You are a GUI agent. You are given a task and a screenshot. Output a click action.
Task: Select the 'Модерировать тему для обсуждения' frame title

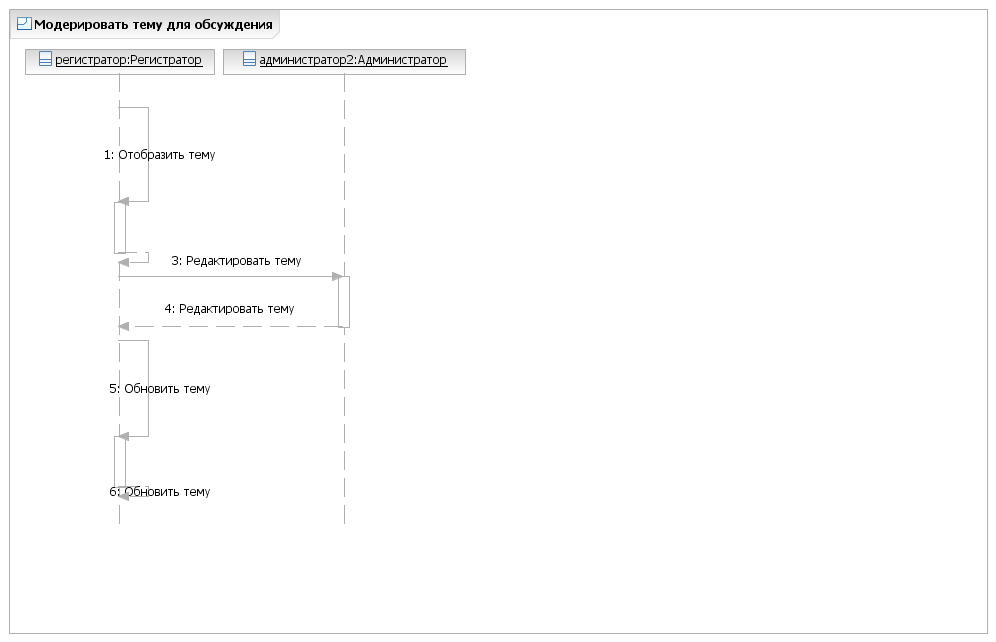[153, 25]
